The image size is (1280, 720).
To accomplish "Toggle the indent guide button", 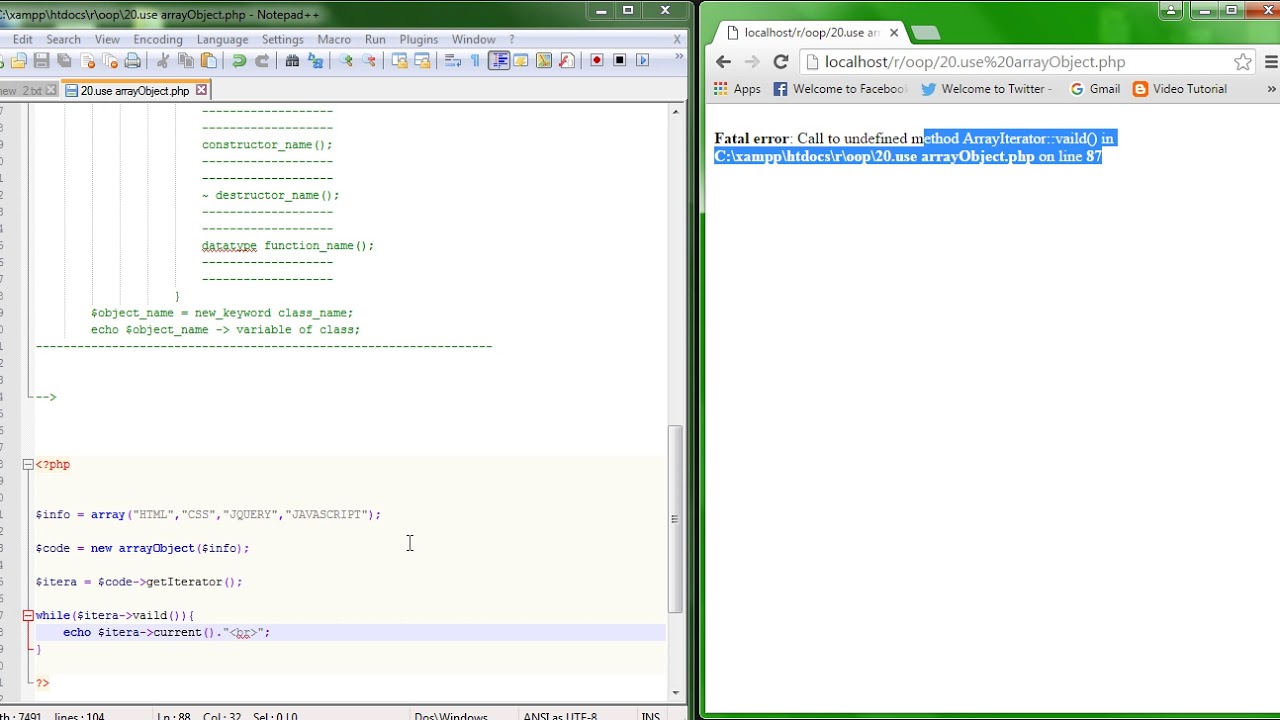I will pyautogui.click(x=498, y=60).
